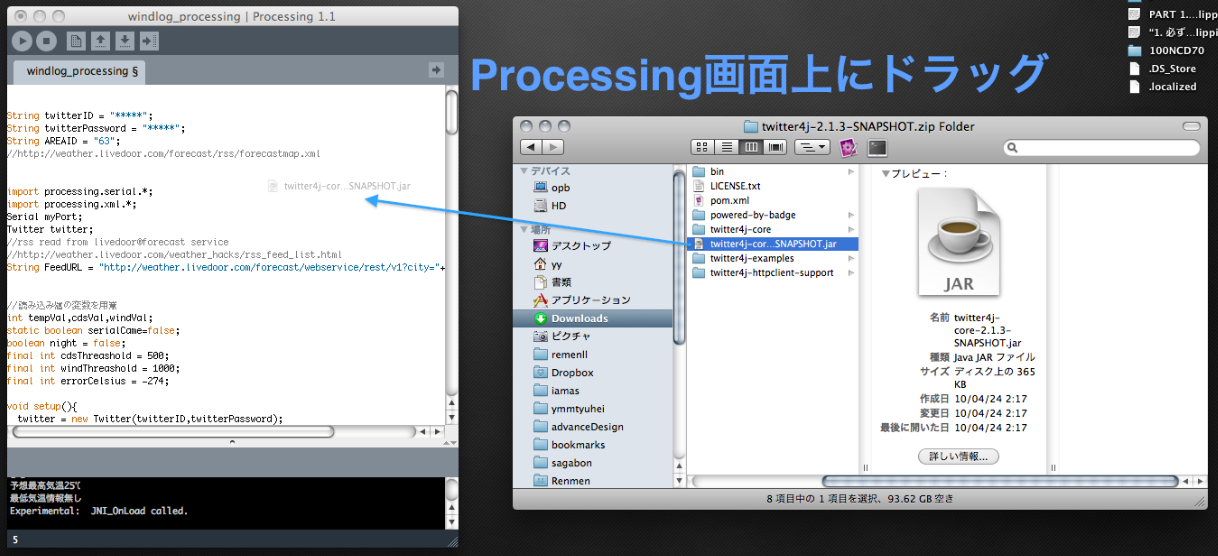
Task: Open bookmarks folder in sidebar
Action: pos(570,444)
